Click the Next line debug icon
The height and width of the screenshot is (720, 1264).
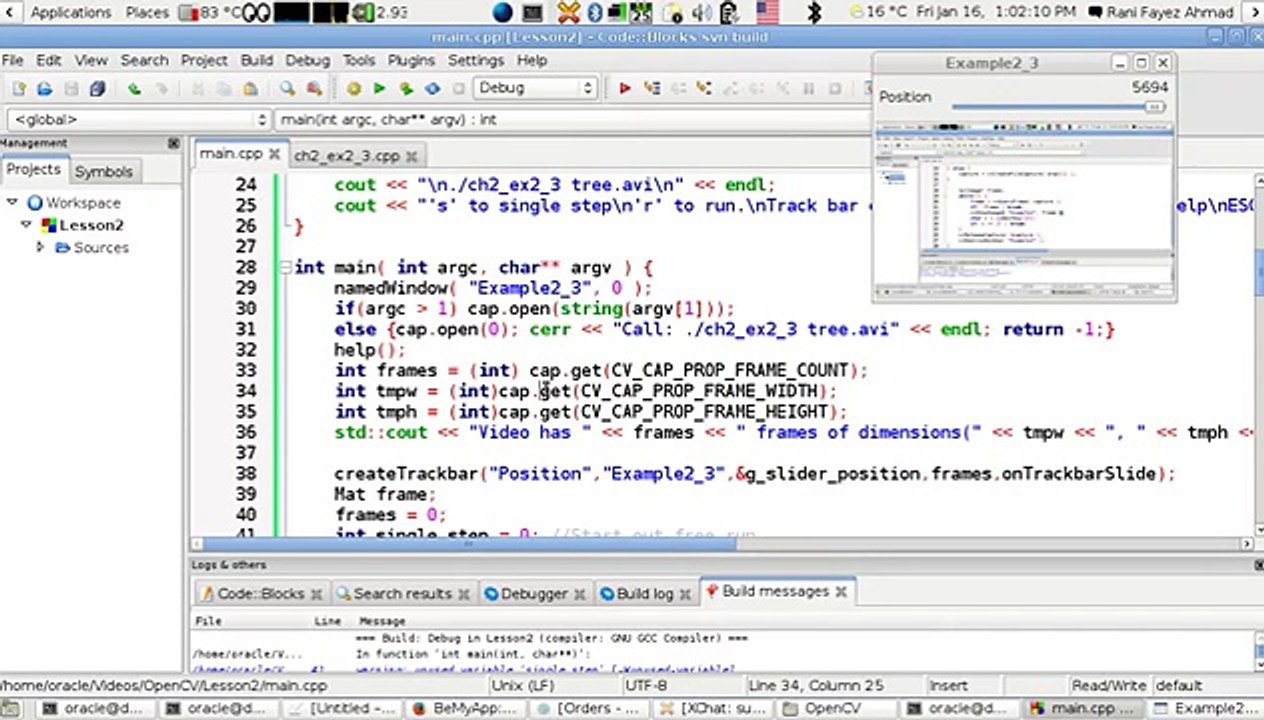click(678, 88)
